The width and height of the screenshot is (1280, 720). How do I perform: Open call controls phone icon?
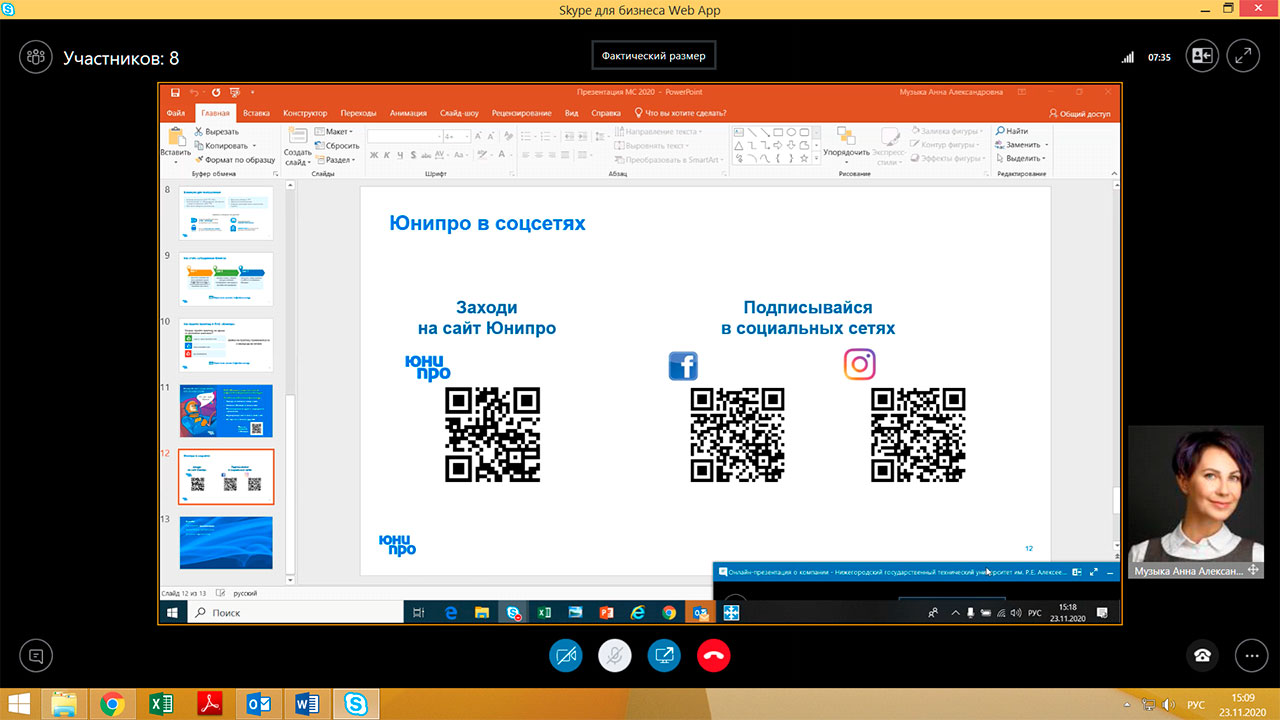click(x=1202, y=656)
